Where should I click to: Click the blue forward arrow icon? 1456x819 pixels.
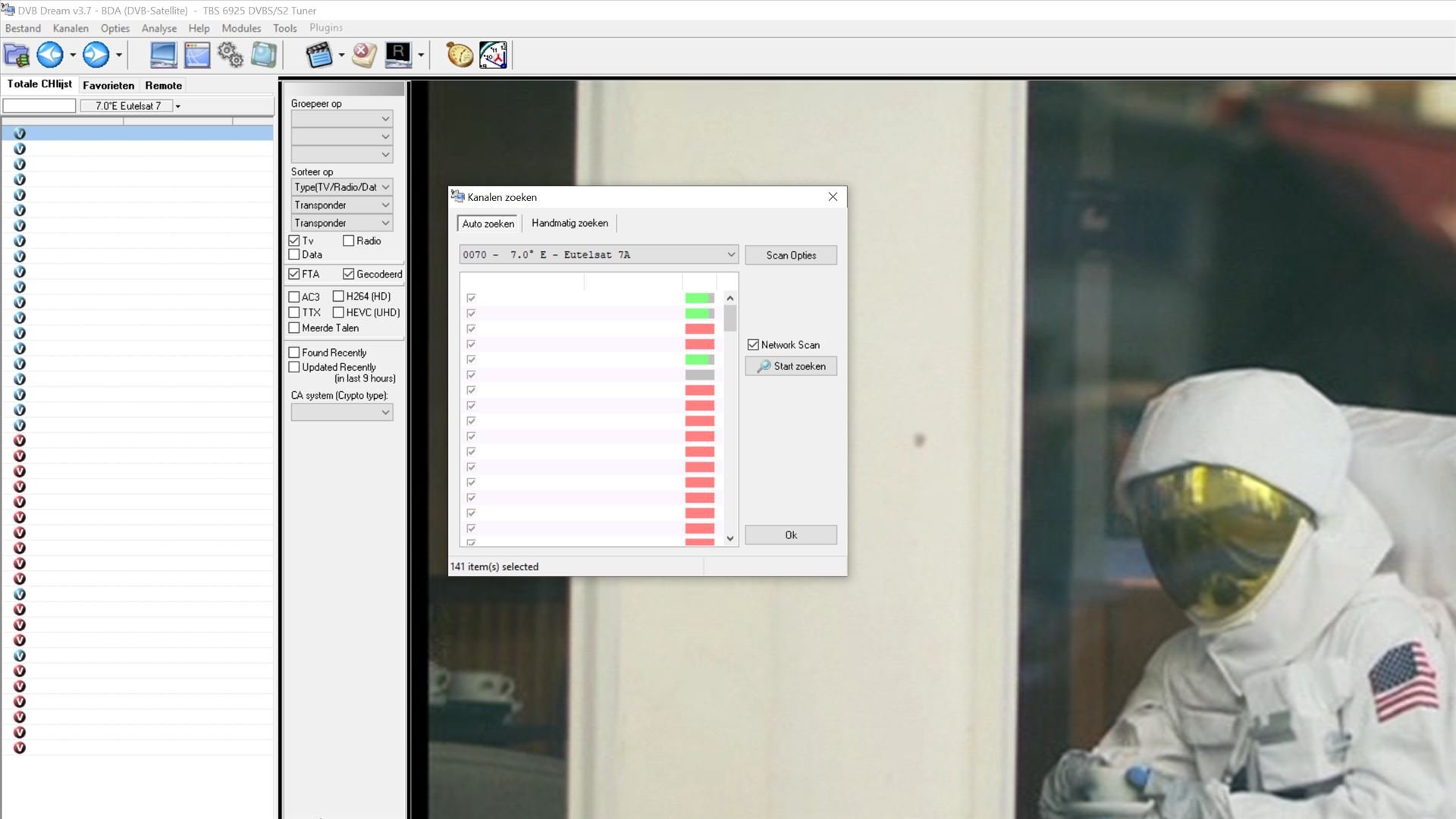click(x=96, y=55)
